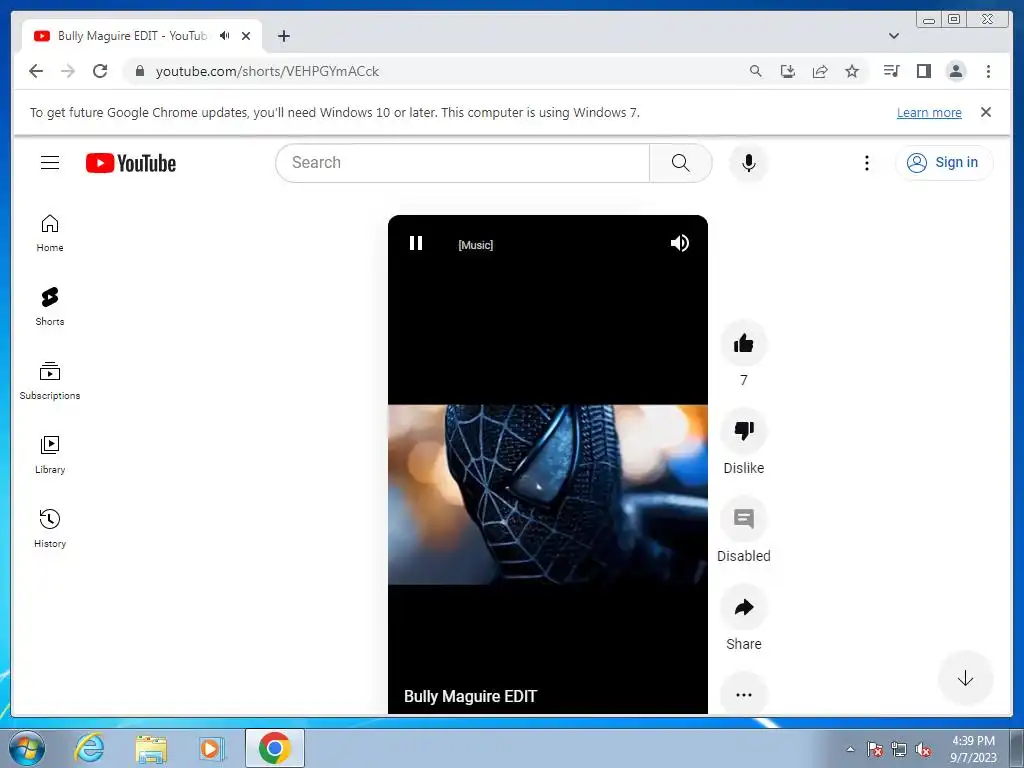Open Shorts in the sidebar
The image size is (1024, 768).
click(x=50, y=307)
